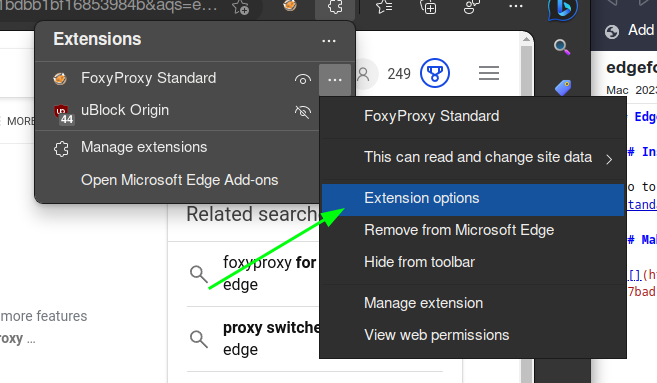Click the Bing Rewards medal icon
Screen dimensions: 657x383
pos(435,73)
